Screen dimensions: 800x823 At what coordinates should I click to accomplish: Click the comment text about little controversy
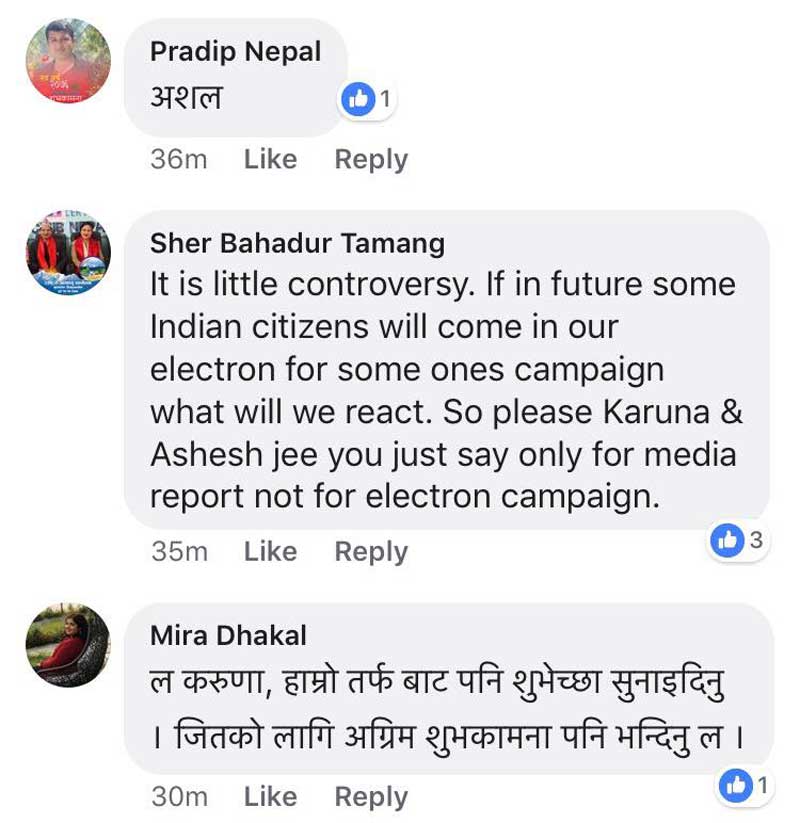point(443,390)
